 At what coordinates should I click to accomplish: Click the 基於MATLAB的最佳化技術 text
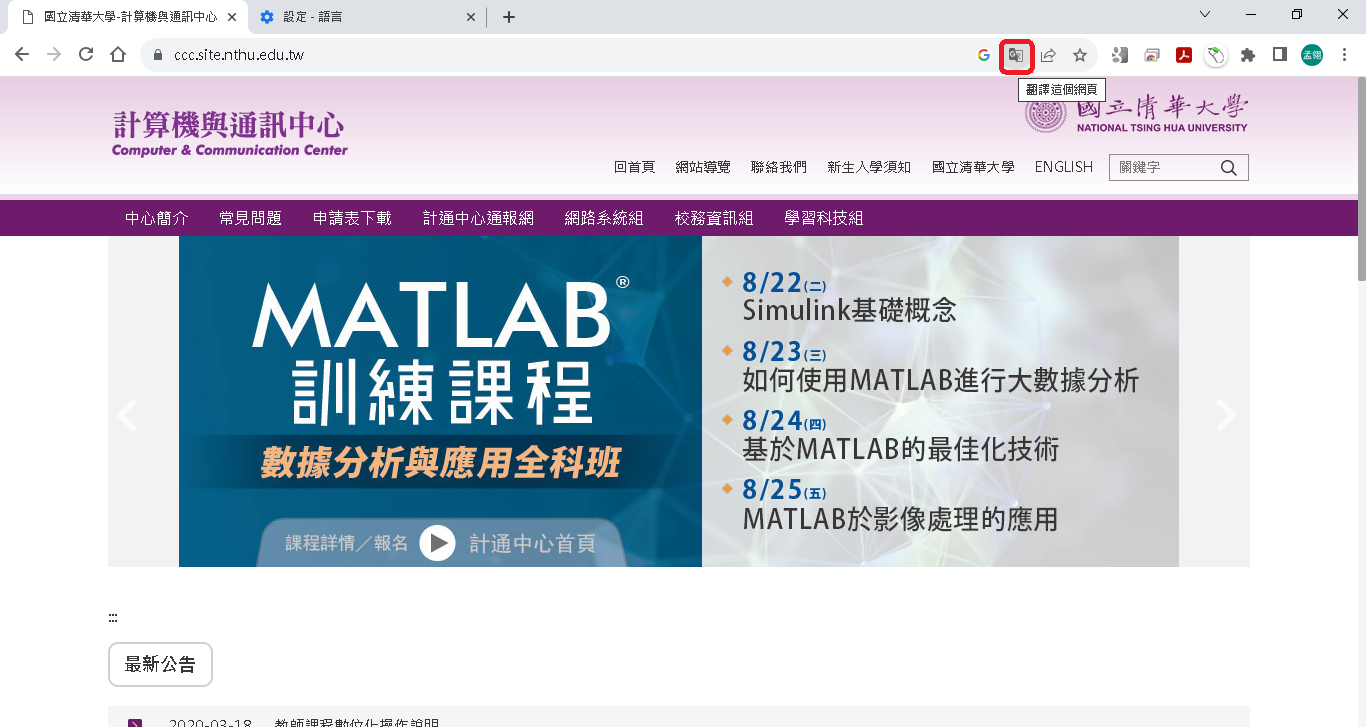(900, 450)
